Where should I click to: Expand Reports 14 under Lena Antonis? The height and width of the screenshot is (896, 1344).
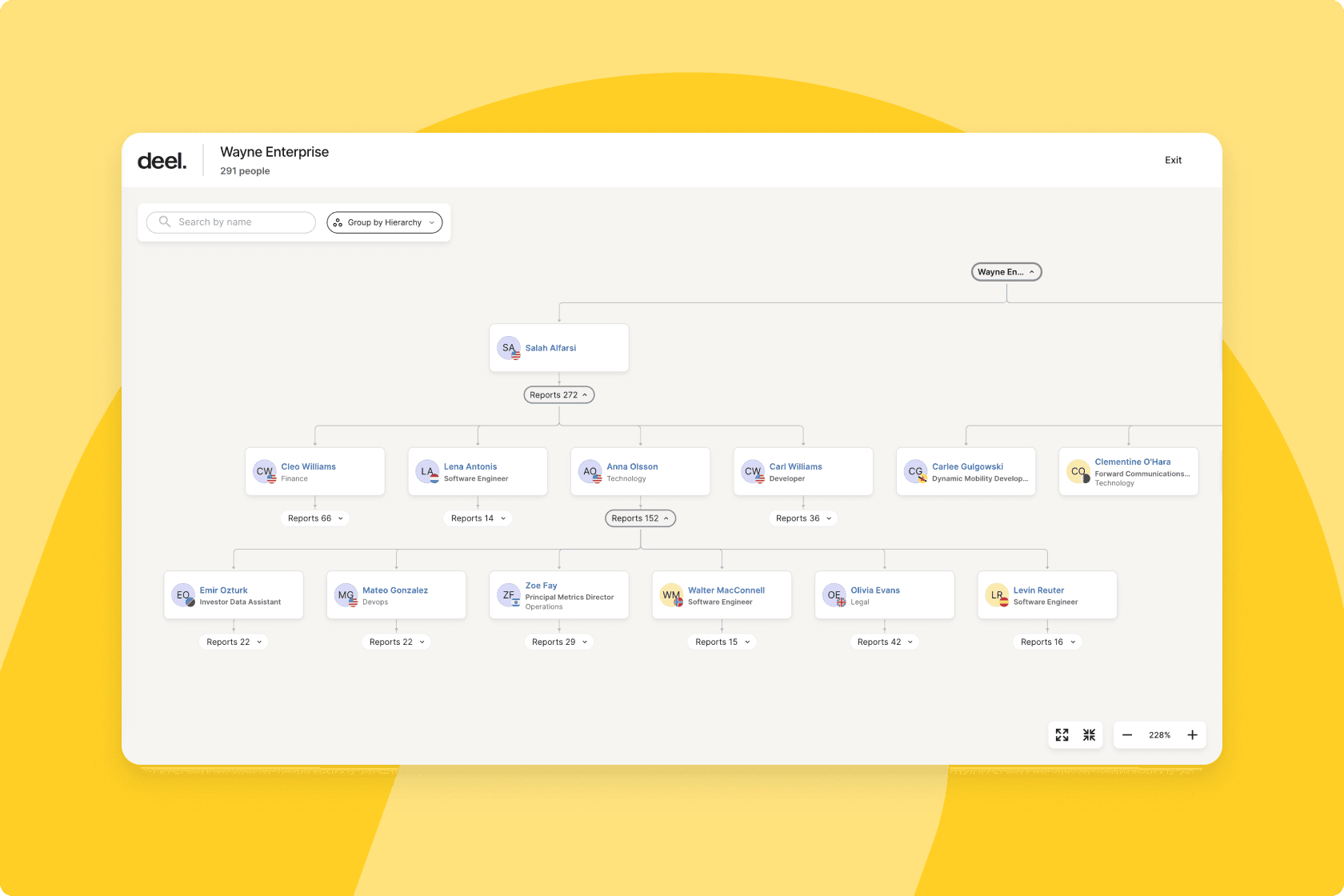tap(478, 518)
